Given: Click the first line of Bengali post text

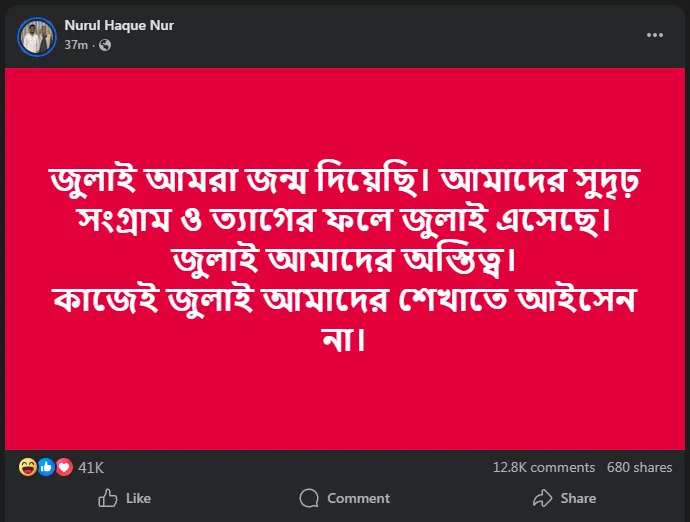Looking at the screenshot, I should [345, 183].
